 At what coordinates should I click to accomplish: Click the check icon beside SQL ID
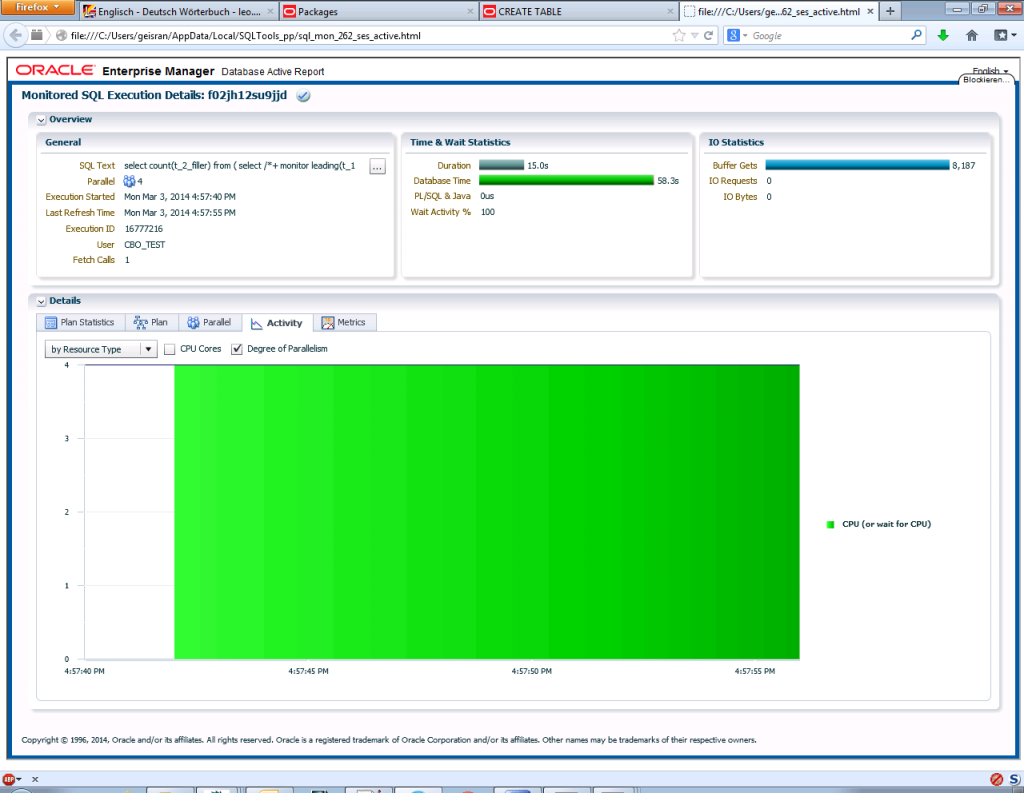(303, 95)
